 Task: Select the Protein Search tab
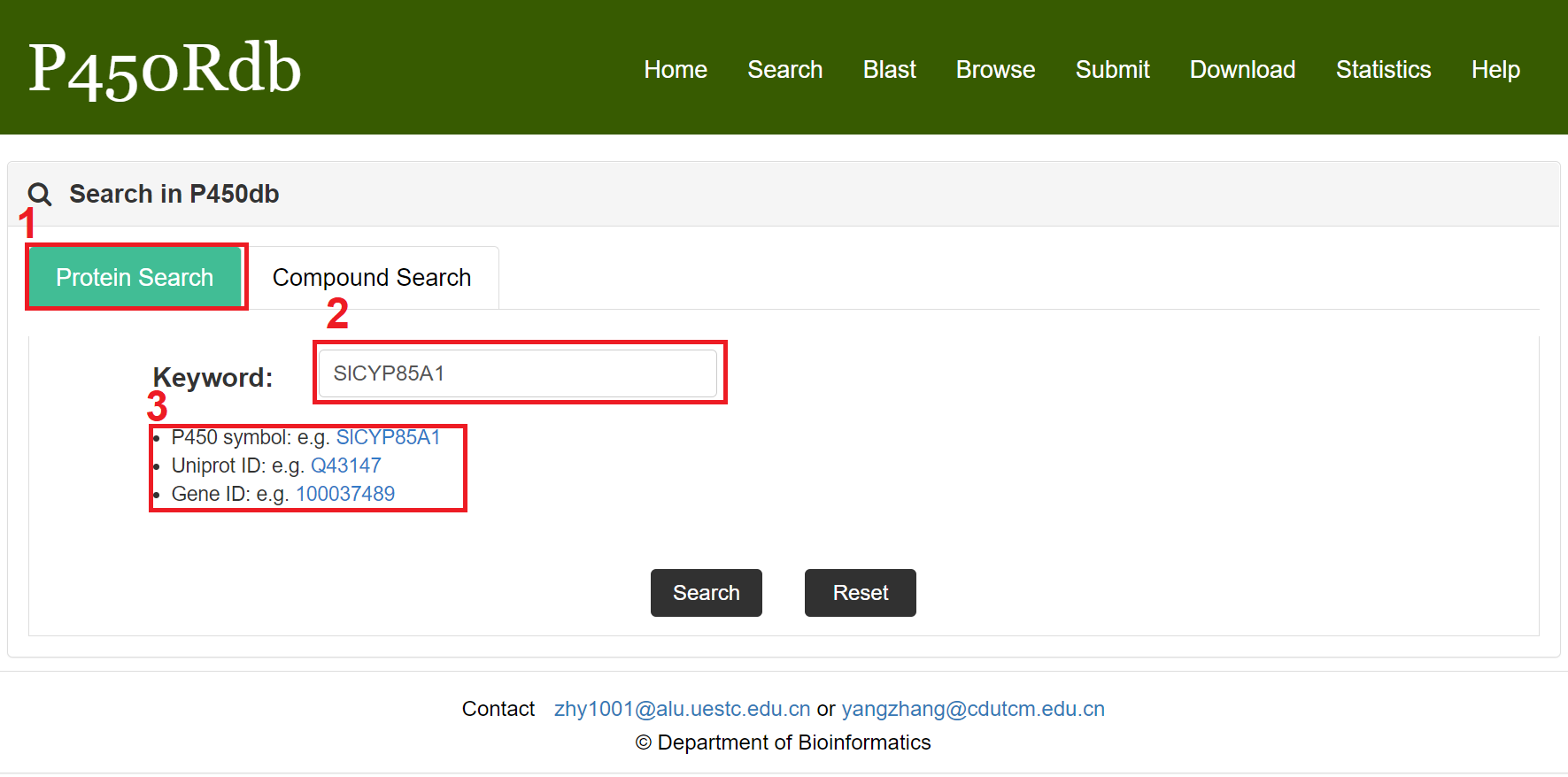click(135, 277)
